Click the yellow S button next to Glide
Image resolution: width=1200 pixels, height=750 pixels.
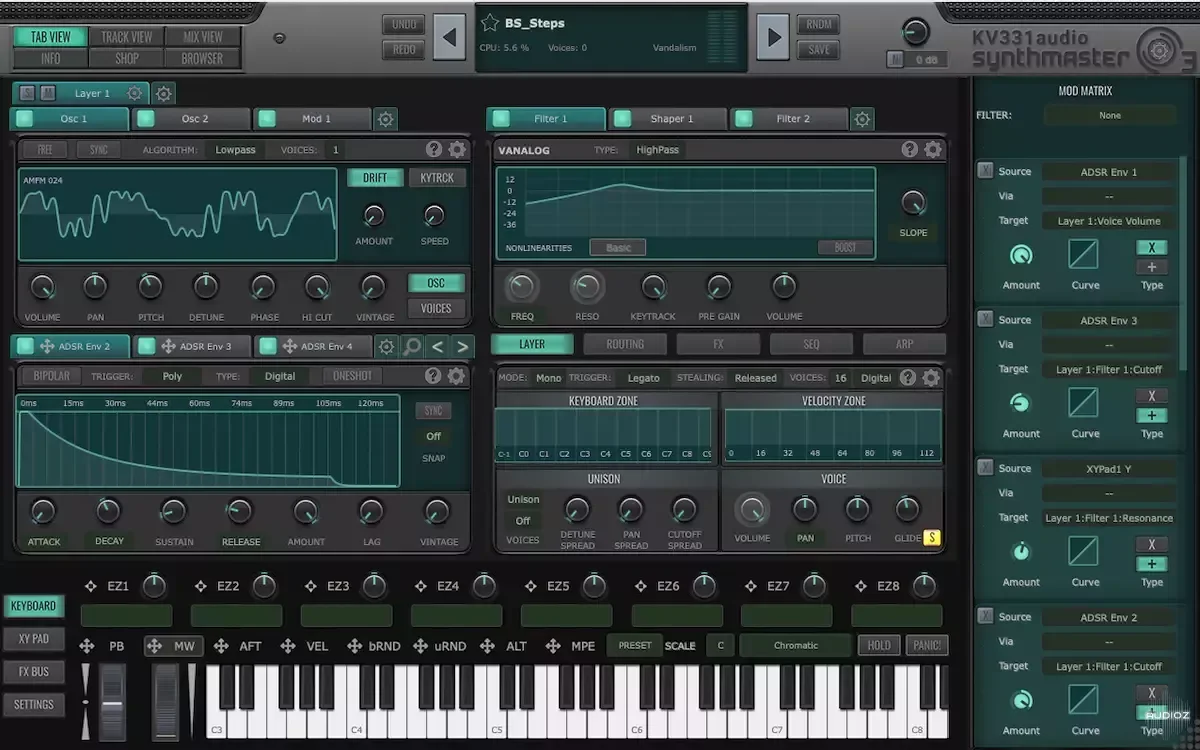(932, 537)
